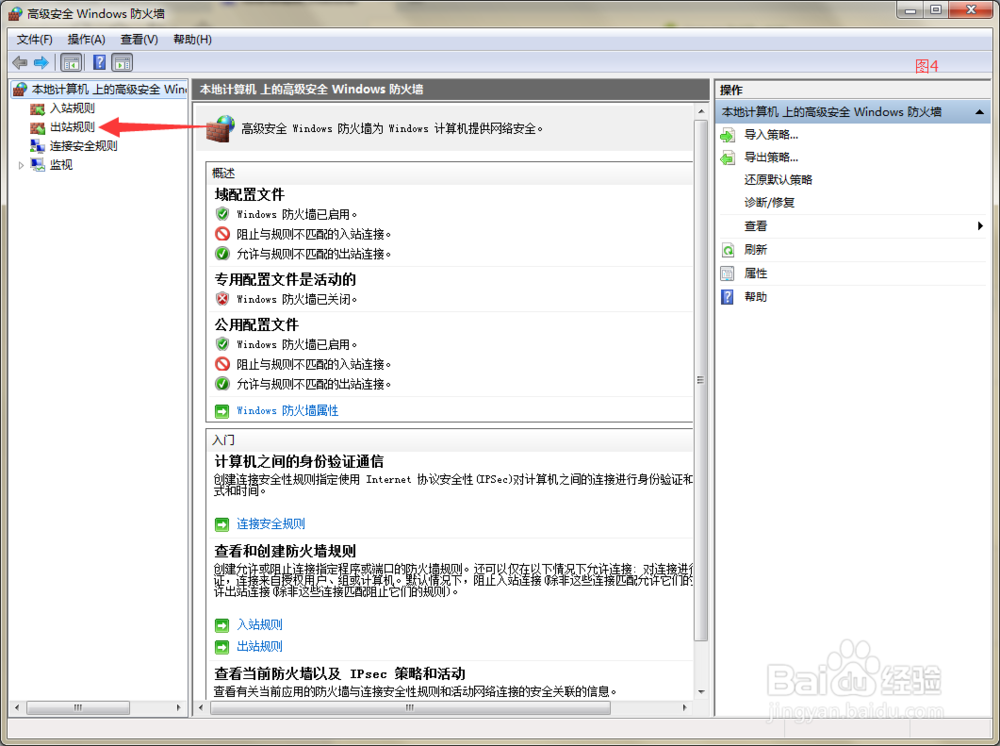This screenshot has height=746, width=1000.
Task: Click the center pane horizontal scrollbar thumb
Action: 410,708
